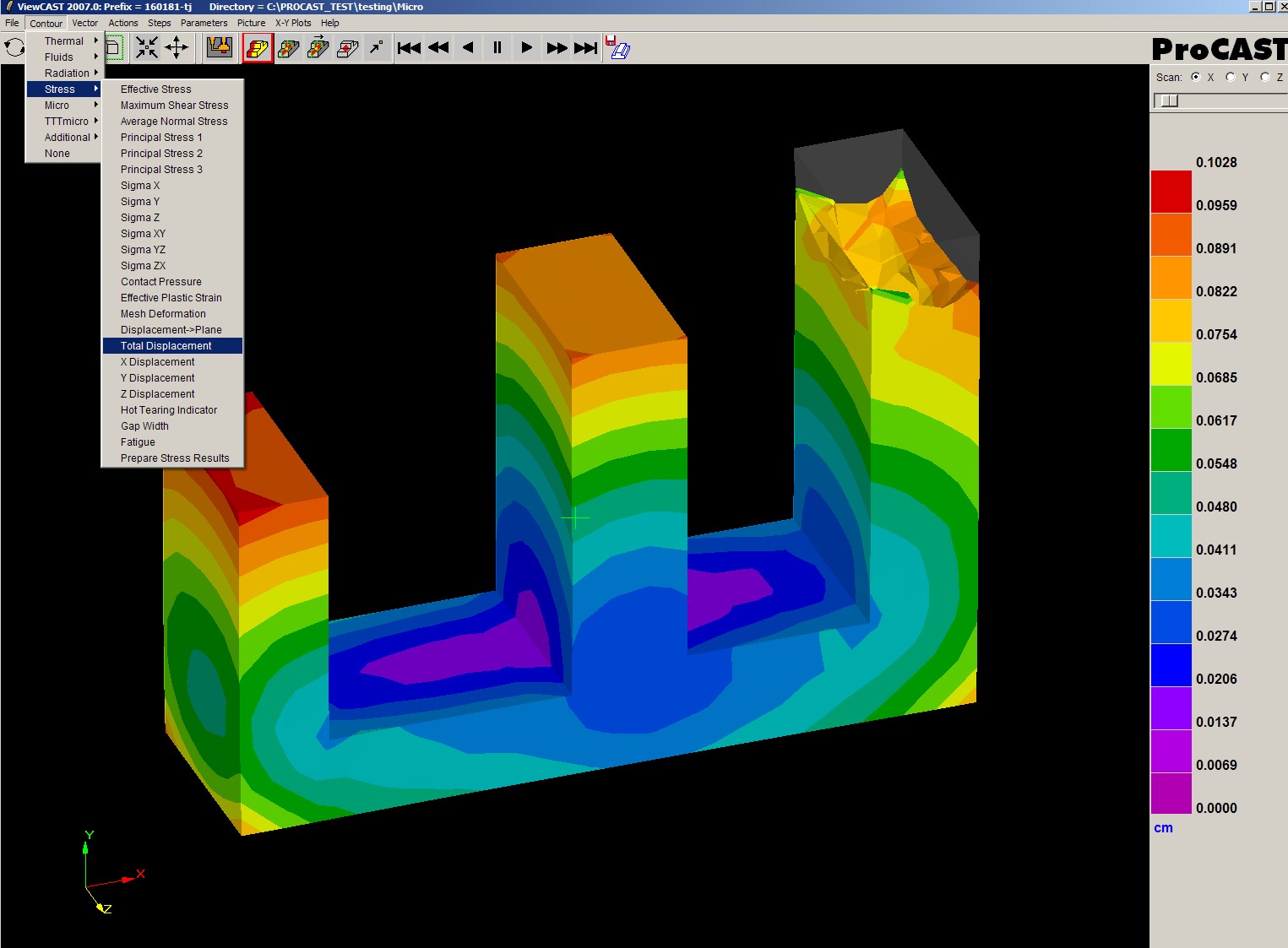
Task: Open the Help menu
Action: pyautogui.click(x=330, y=23)
